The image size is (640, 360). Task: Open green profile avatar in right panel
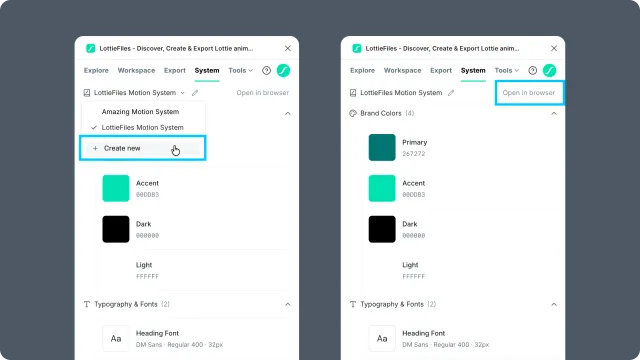(x=549, y=71)
